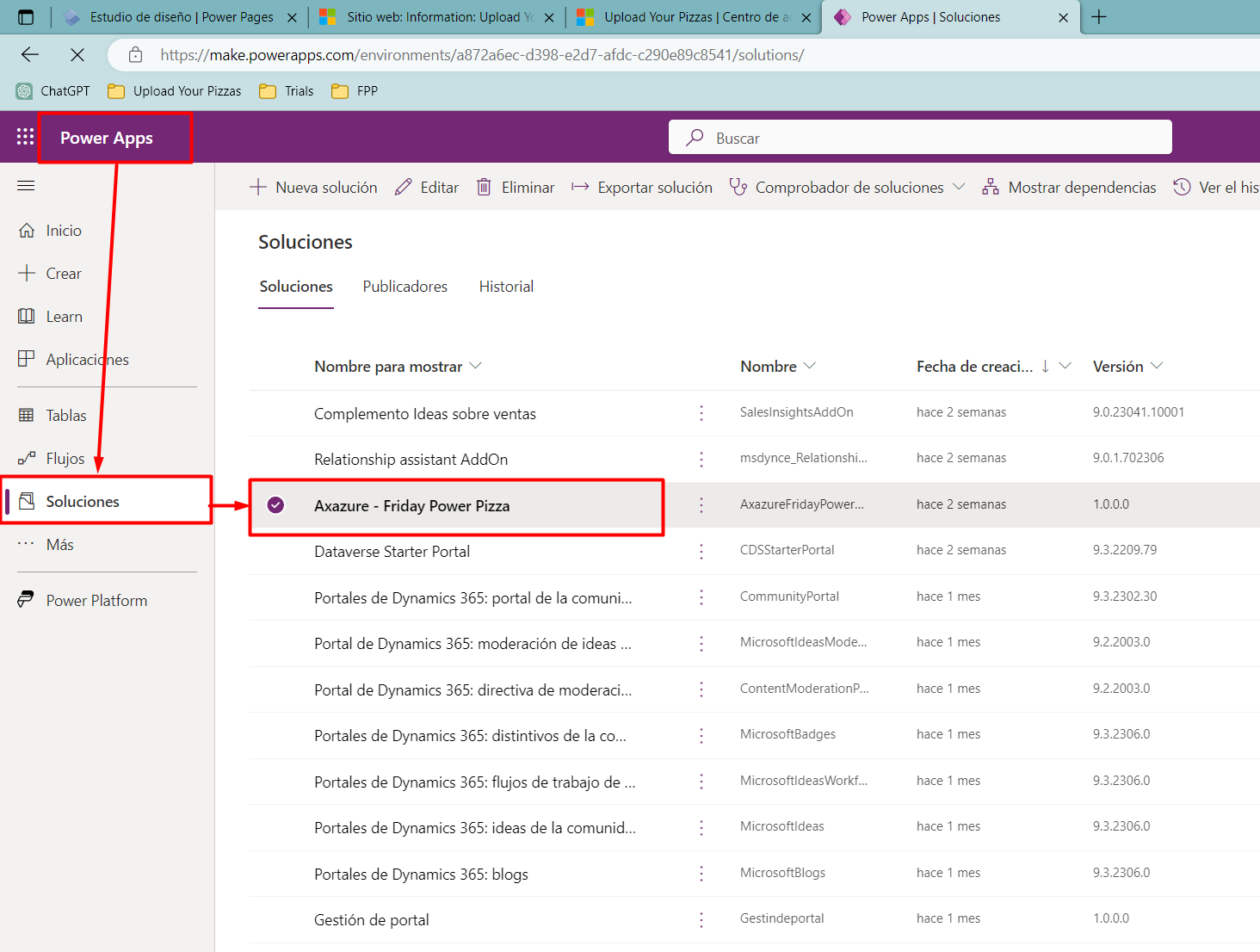The height and width of the screenshot is (952, 1260).
Task: Open more options for Dataverse Starter Portal
Action: (701, 551)
